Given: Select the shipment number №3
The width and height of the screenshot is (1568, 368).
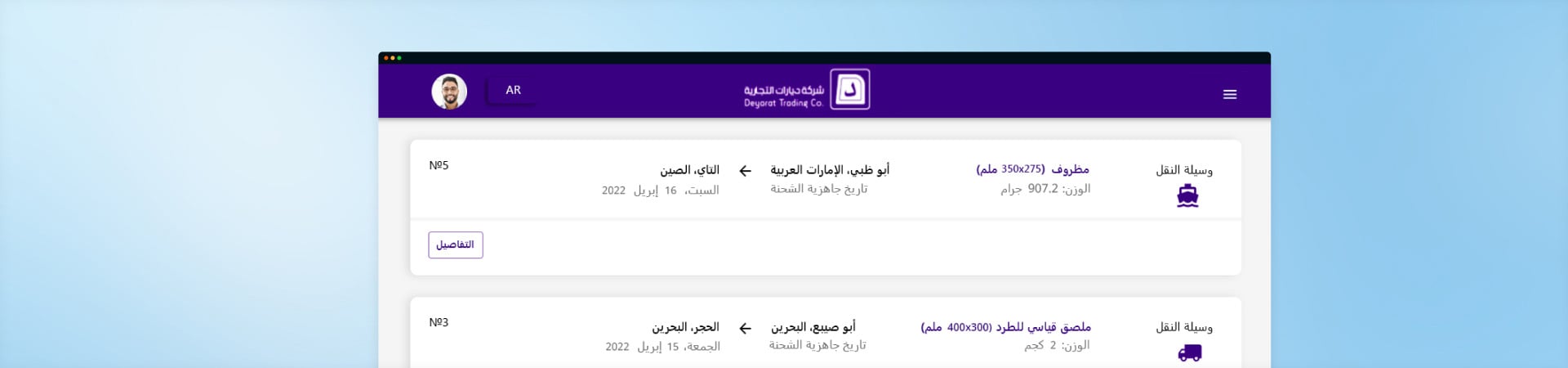Looking at the screenshot, I should point(439,322).
